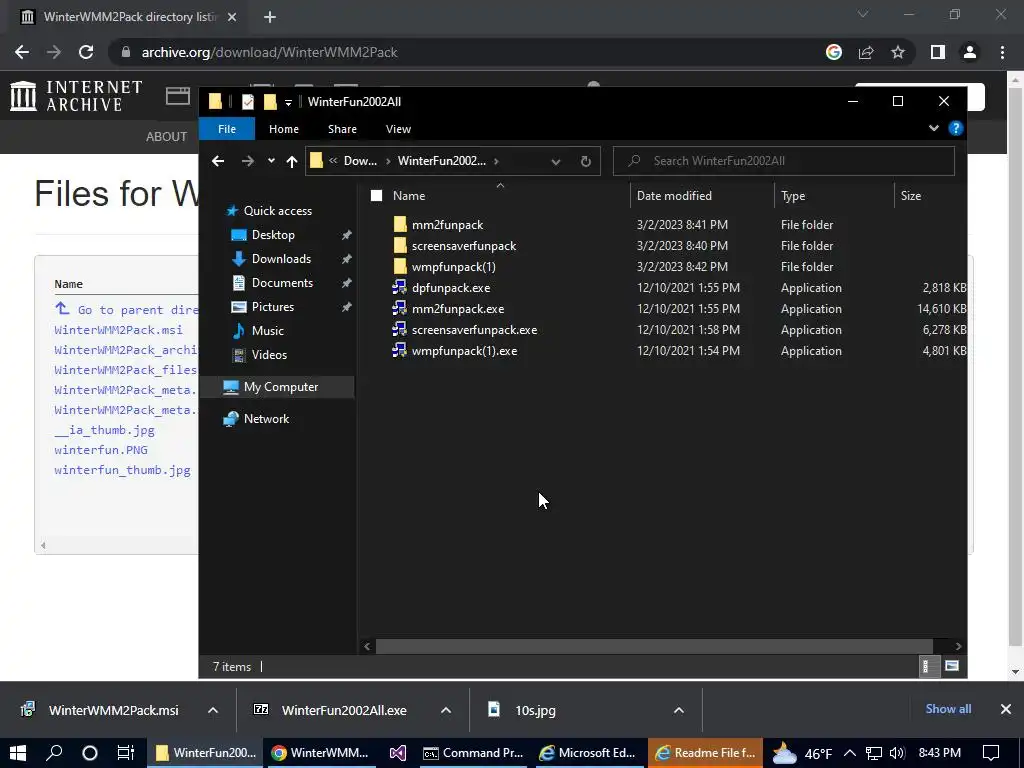The image size is (1024, 768).
Task: Go back in Chrome browser
Action: pyautogui.click(x=22, y=52)
